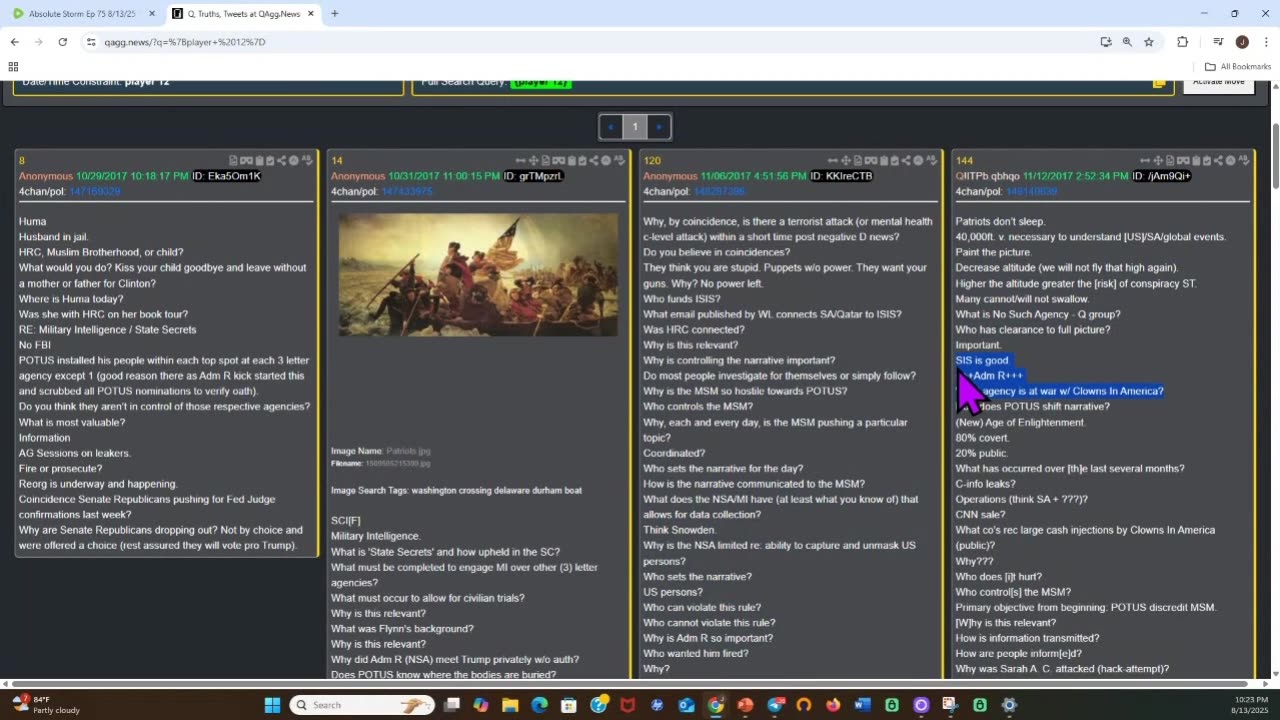The image size is (1280, 720).
Task: Click the /jAm9Qi+ ID badge on post 144
Action: [1162, 176]
